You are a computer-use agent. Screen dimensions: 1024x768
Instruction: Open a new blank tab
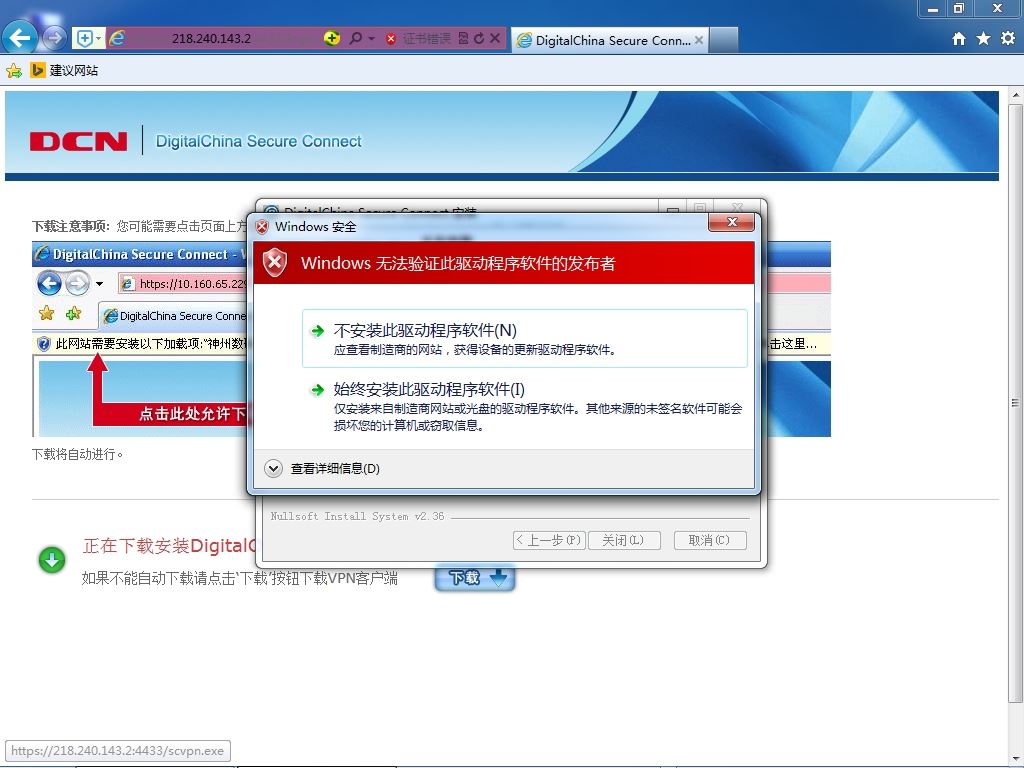pyautogui.click(x=724, y=40)
